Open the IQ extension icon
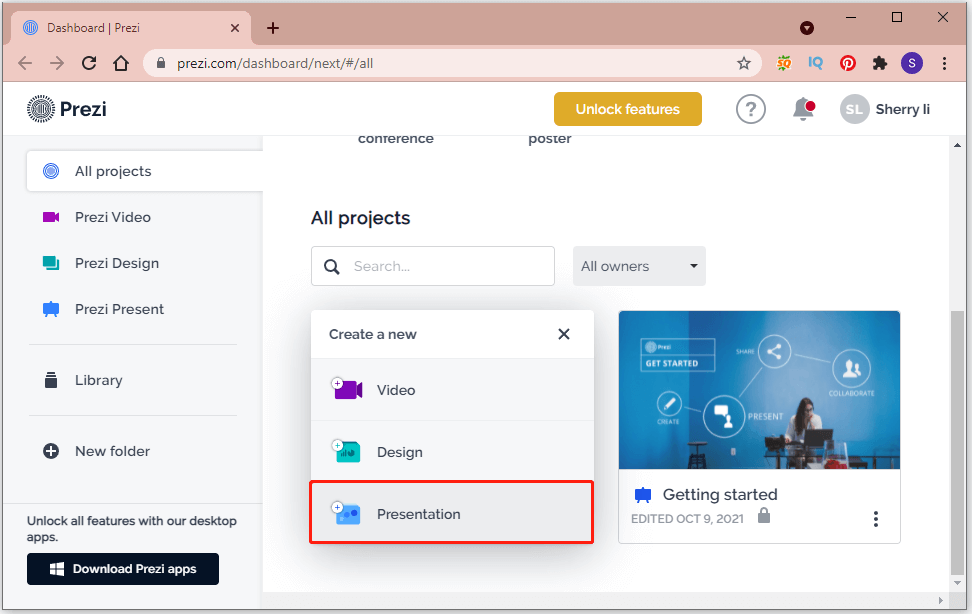 pyautogui.click(x=815, y=63)
